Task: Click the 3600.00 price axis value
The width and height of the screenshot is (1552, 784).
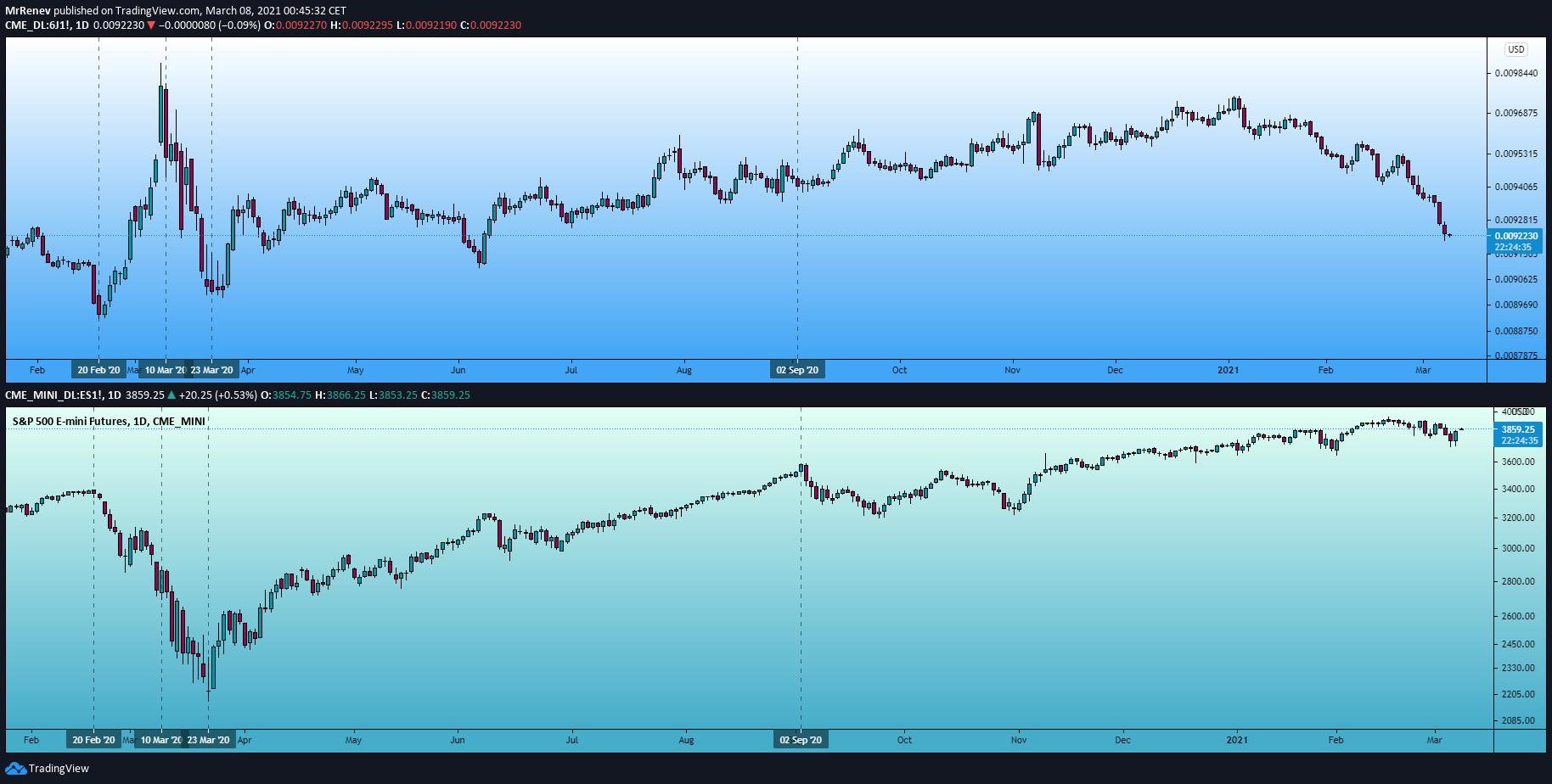Action: 1518,462
